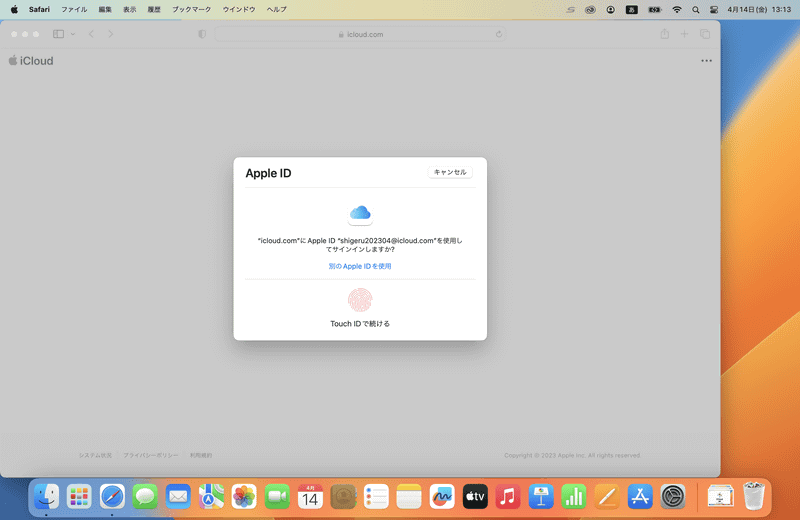Viewport: 800px width, 520px height.
Task: Open Keynote from the Dock
Action: point(541,497)
